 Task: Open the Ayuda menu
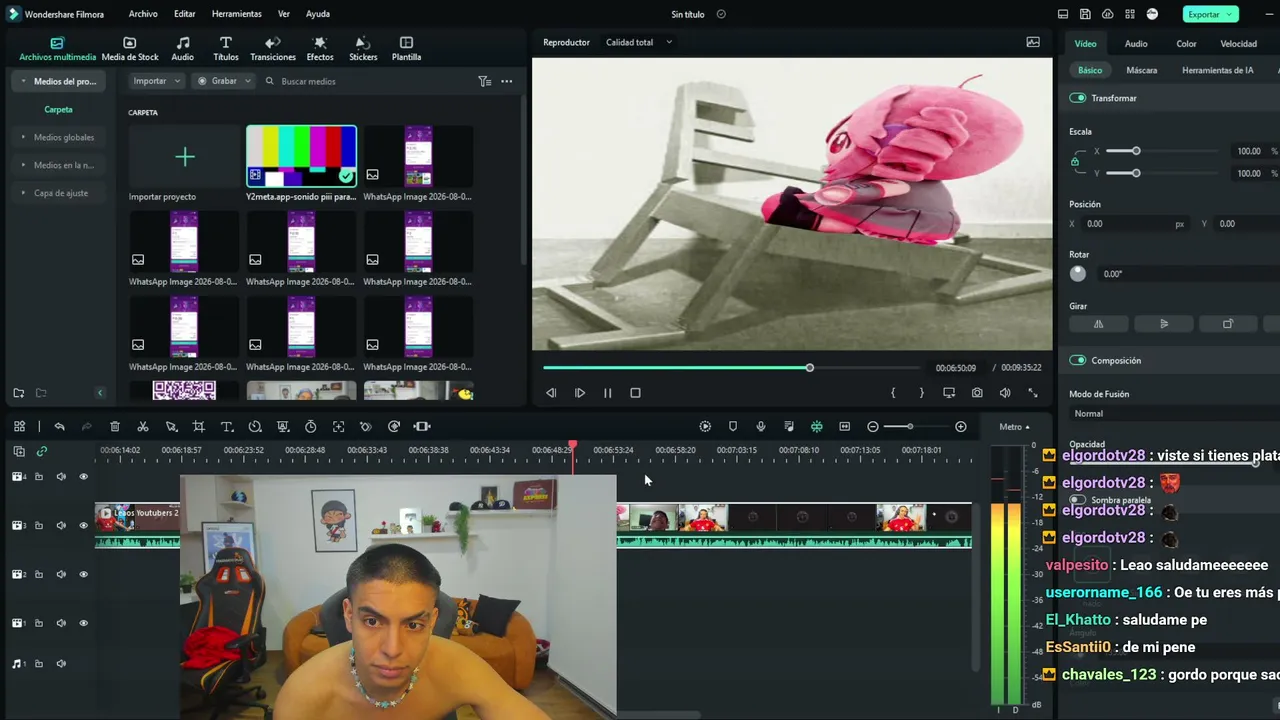click(x=318, y=14)
